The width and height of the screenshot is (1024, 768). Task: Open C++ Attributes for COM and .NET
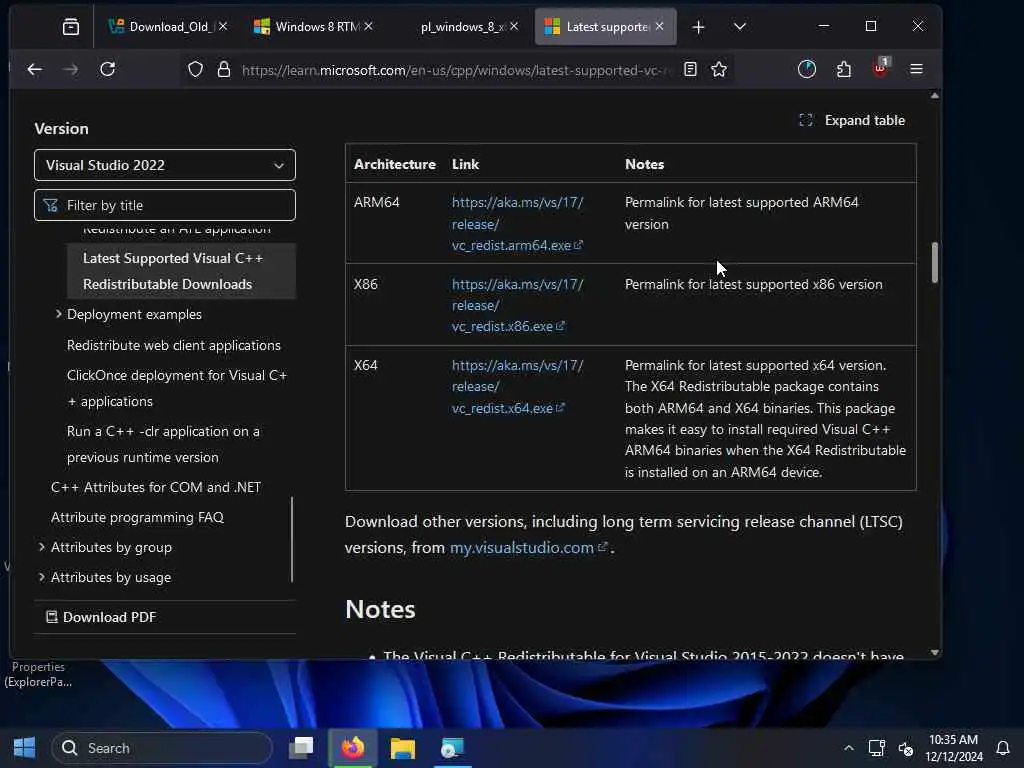point(155,487)
